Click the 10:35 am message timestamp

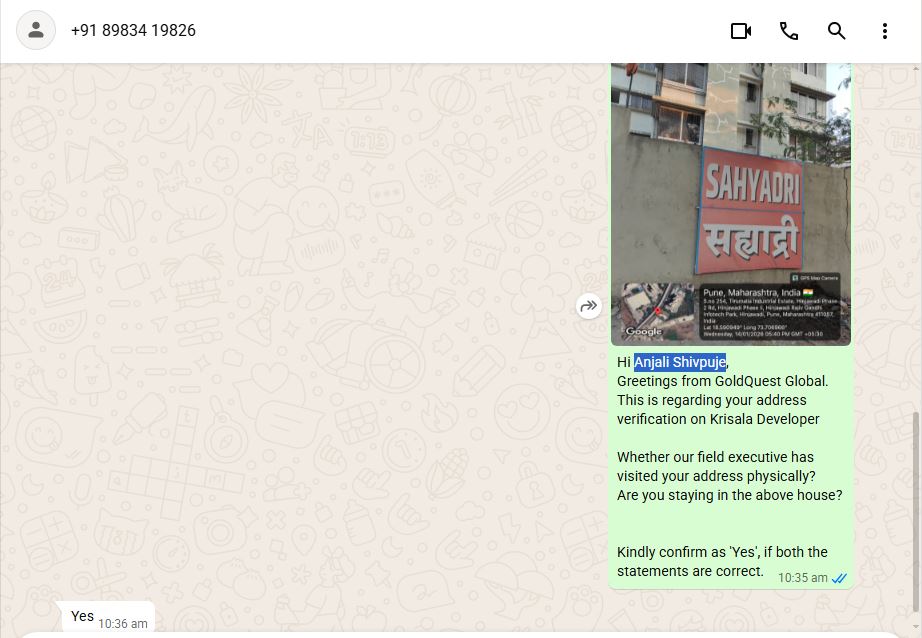click(803, 577)
